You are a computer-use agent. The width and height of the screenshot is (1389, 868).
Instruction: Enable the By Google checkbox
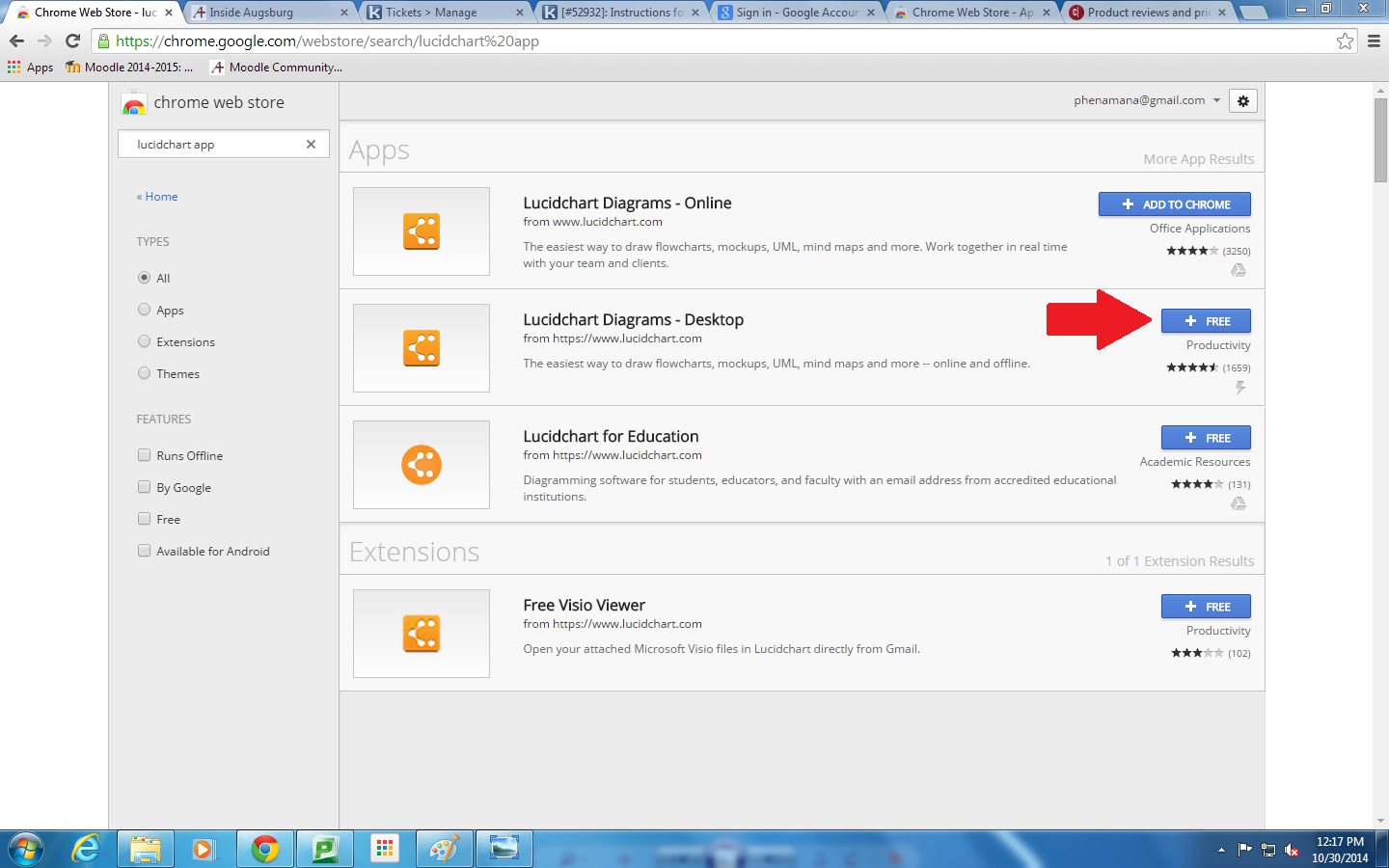pyautogui.click(x=144, y=487)
